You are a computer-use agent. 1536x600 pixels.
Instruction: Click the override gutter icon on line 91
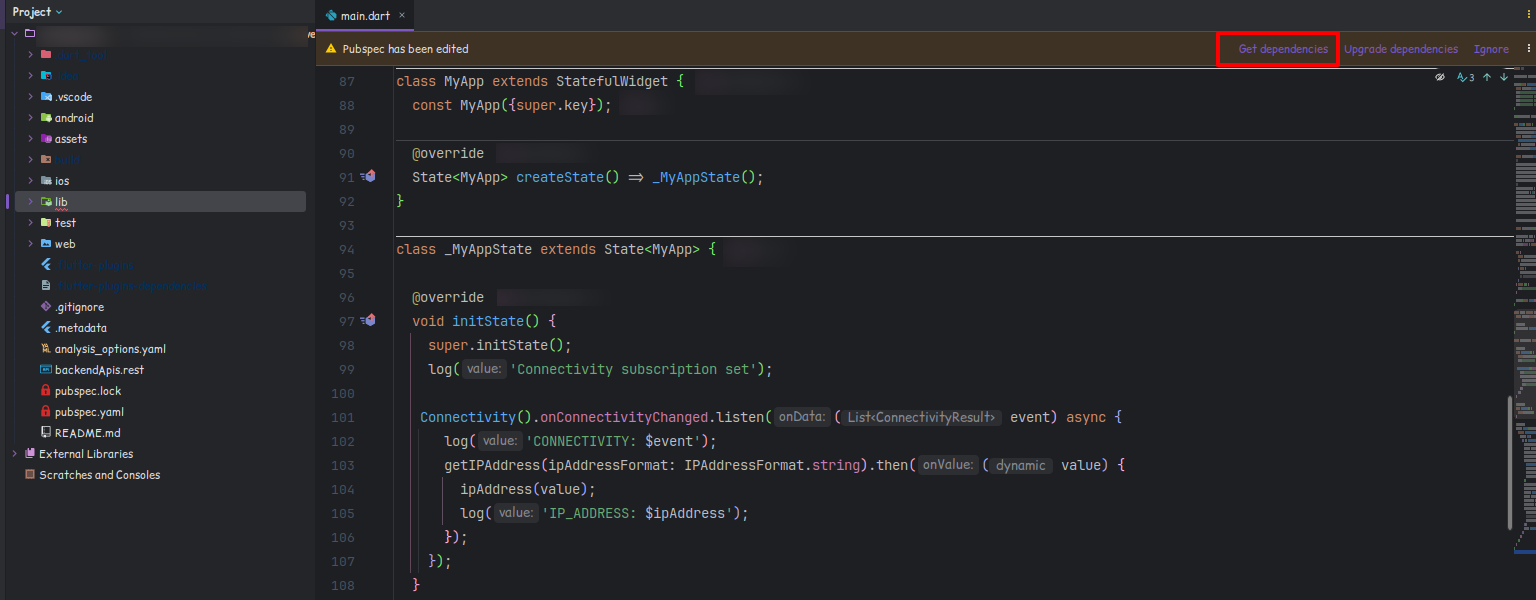369,177
